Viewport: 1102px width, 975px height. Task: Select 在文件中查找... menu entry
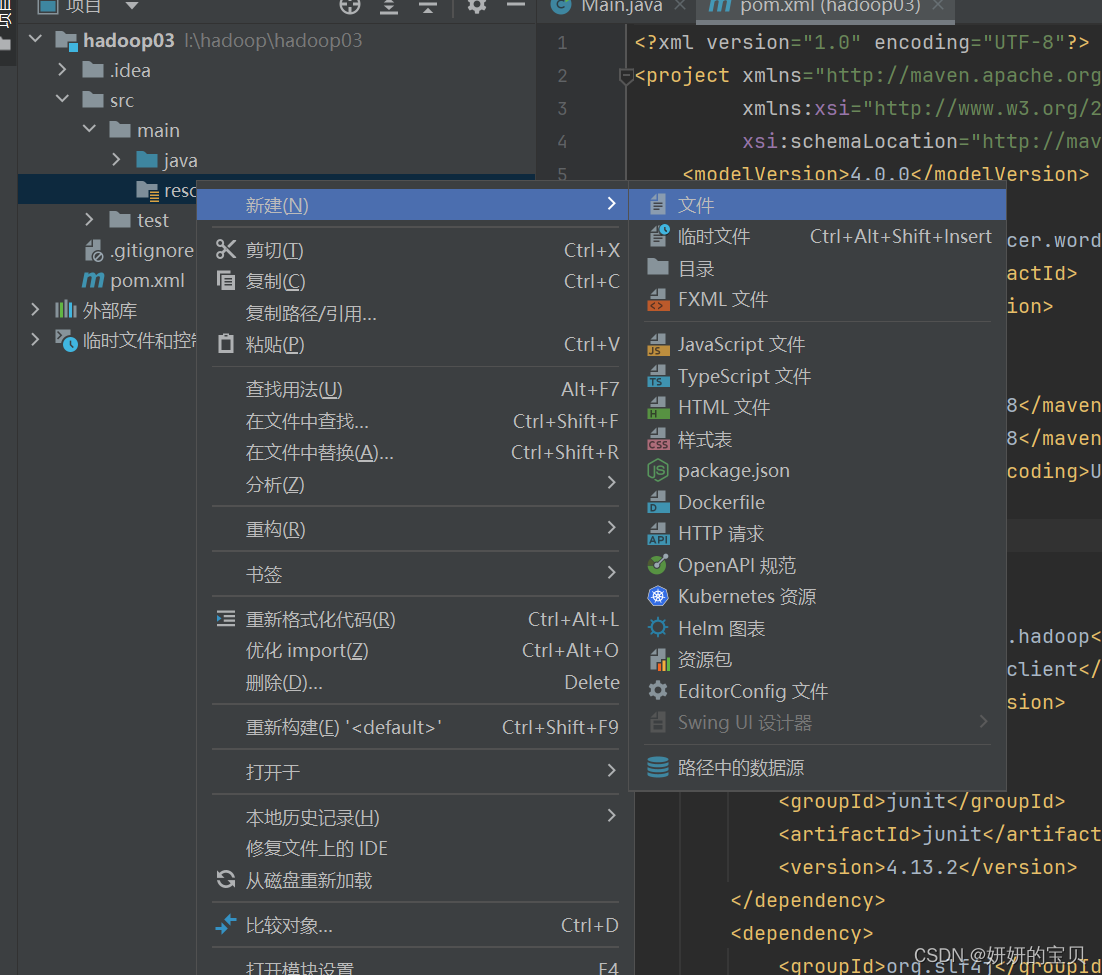click(x=307, y=422)
